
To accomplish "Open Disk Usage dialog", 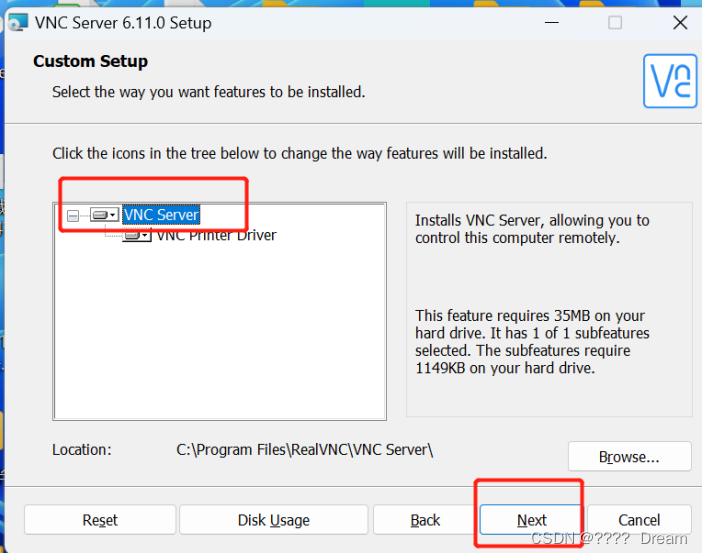I will pos(274,520).
